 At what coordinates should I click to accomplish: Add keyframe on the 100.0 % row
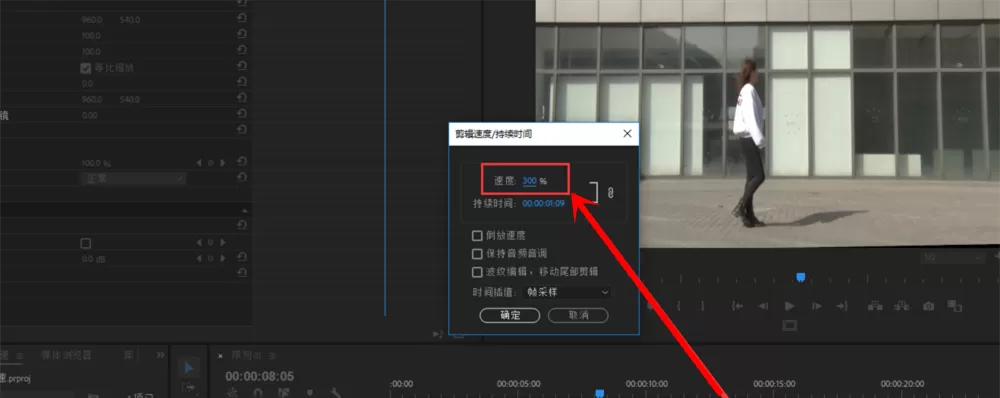pyautogui.click(x=210, y=163)
